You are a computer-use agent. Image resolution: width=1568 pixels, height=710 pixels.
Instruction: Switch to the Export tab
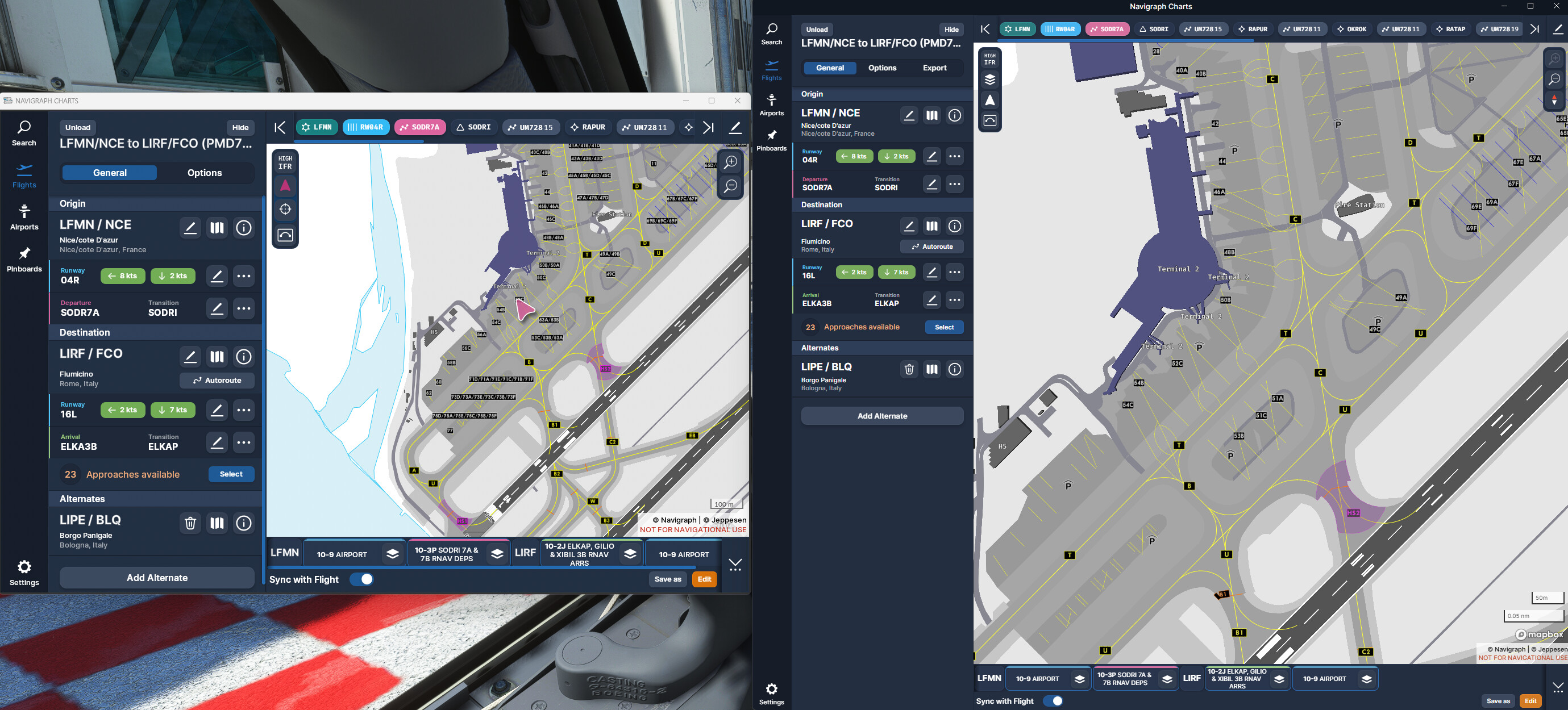(934, 68)
